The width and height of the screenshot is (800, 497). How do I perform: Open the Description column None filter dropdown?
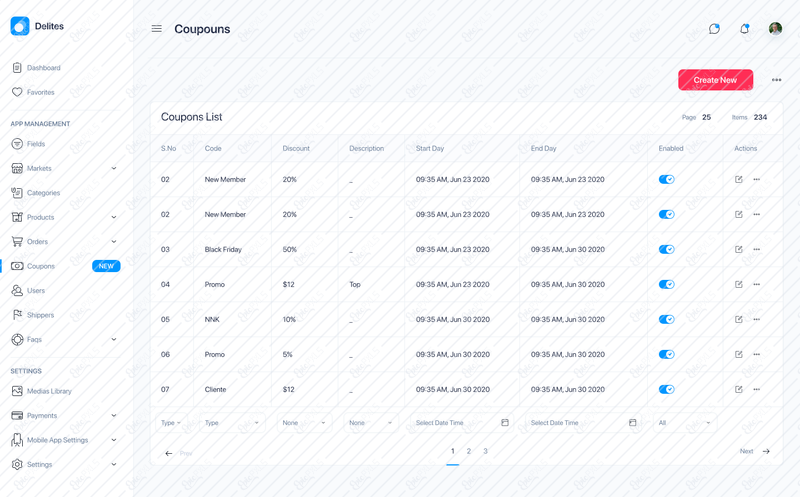tap(371, 423)
